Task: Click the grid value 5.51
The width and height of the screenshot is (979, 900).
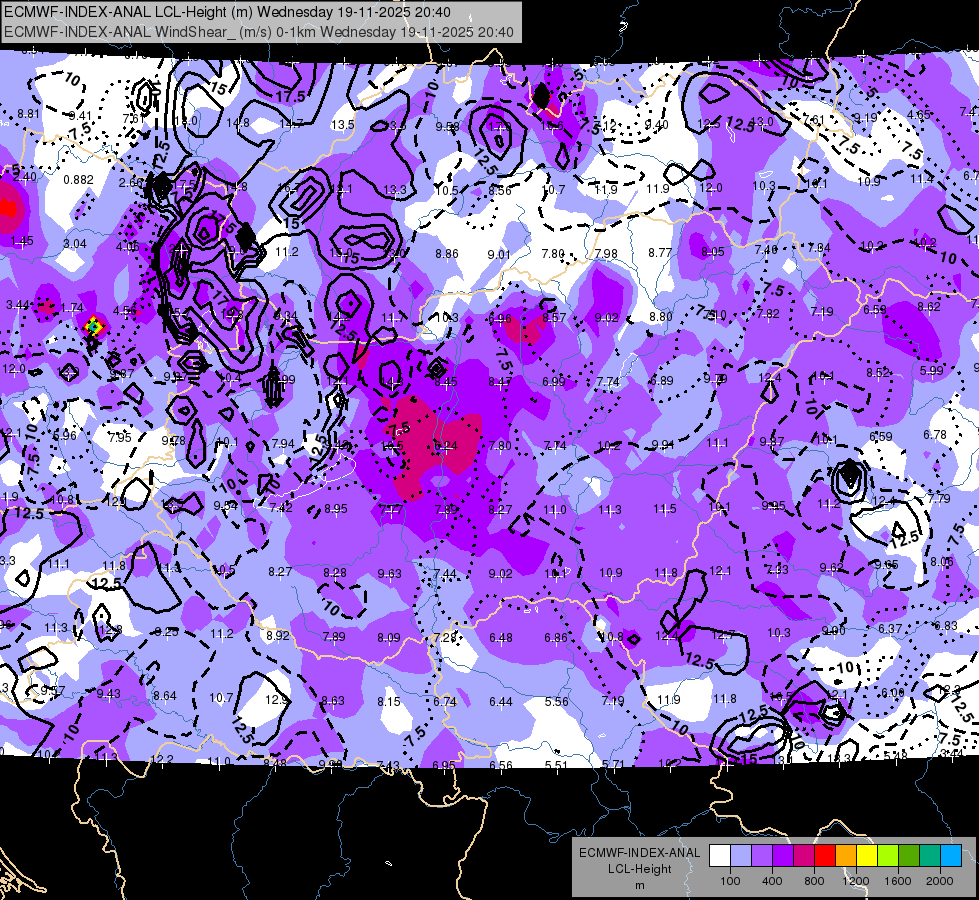Action: [x=556, y=765]
